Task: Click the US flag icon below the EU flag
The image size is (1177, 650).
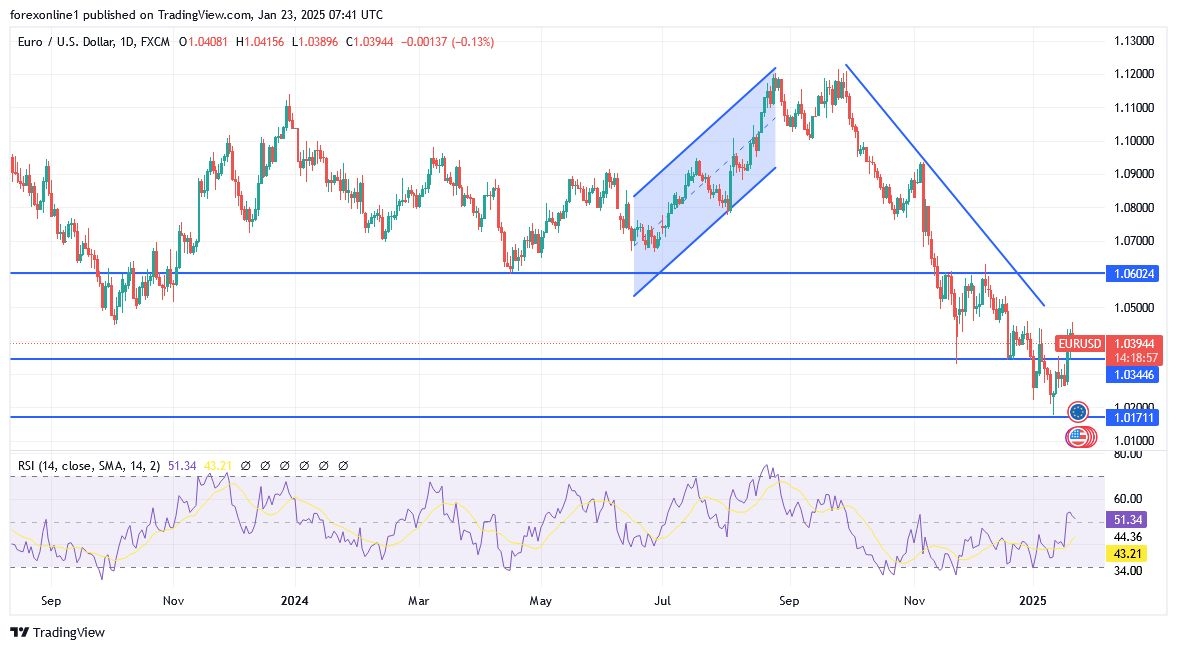Action: click(1077, 436)
